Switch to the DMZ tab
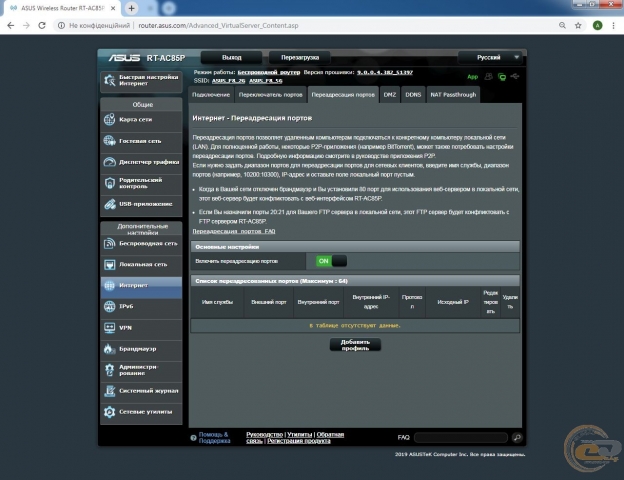624x480 pixels. pyautogui.click(x=390, y=94)
